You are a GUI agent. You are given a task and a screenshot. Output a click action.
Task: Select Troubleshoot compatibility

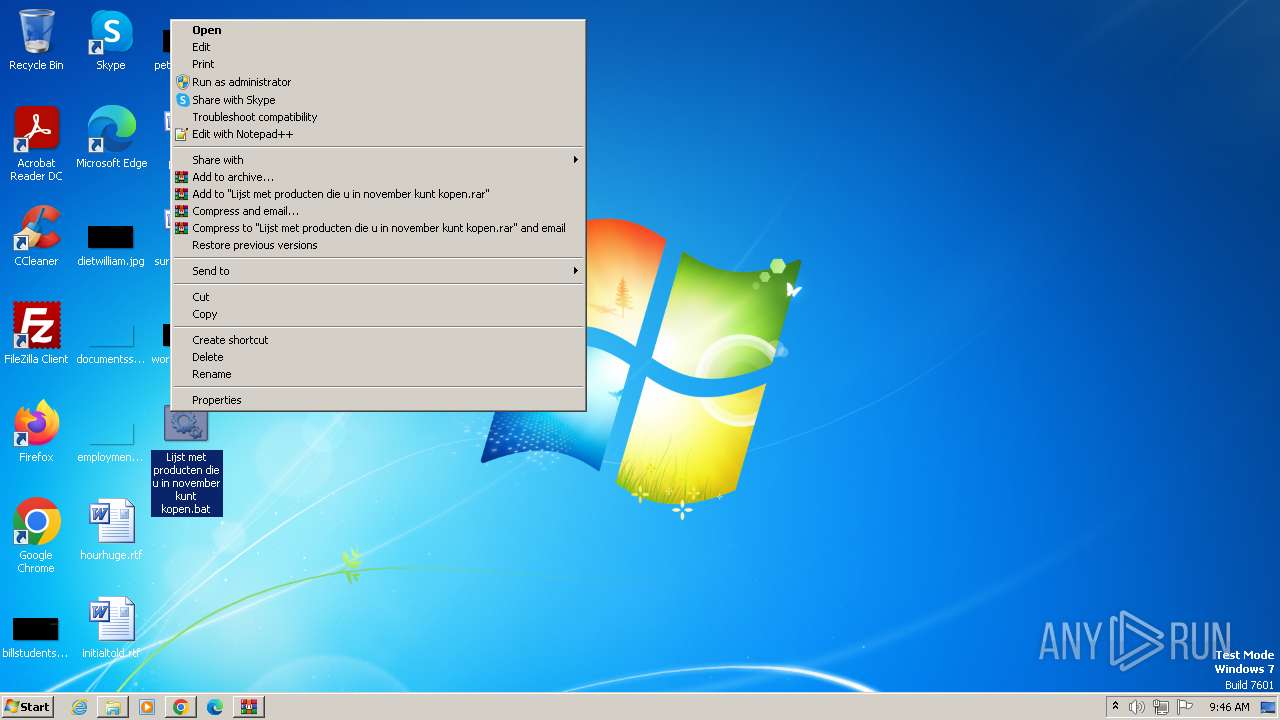[x=378, y=117]
